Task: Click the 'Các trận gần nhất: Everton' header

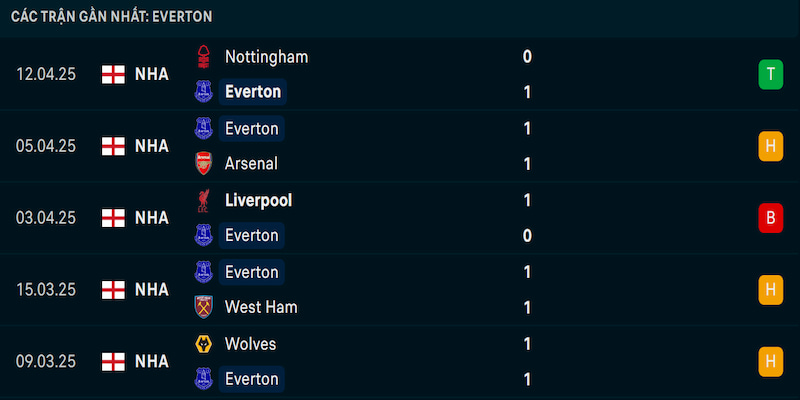Action: point(112,17)
